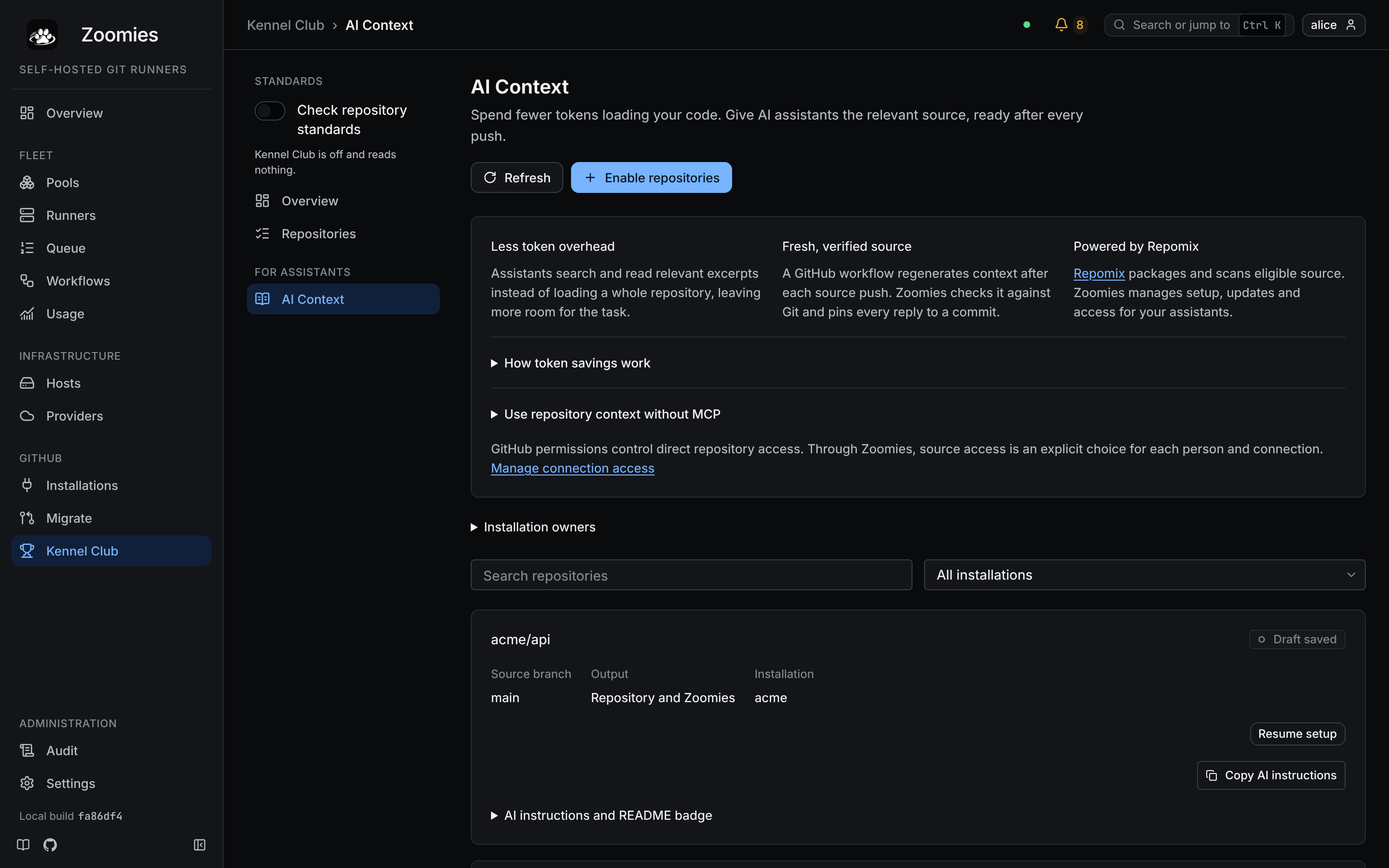
Task: Open the alice user menu
Action: (1334, 25)
